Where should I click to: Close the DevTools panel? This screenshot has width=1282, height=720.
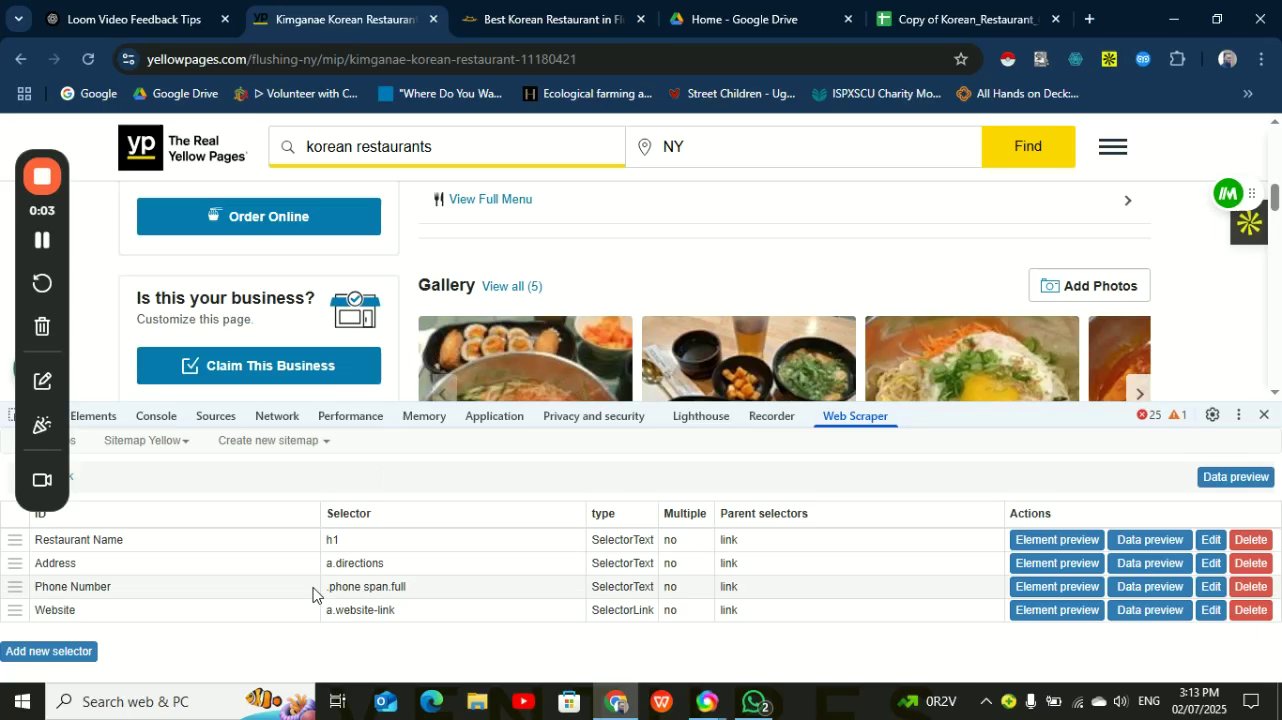(1264, 415)
